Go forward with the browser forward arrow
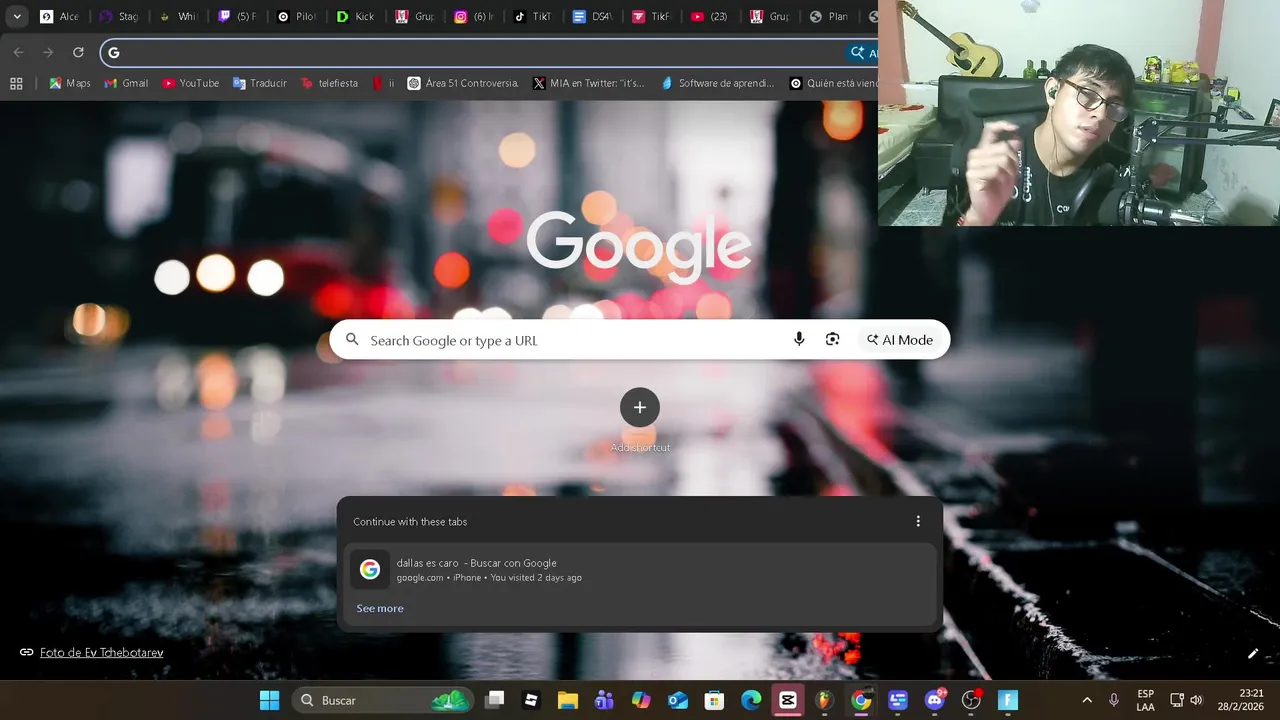This screenshot has width=1280, height=720. [x=48, y=52]
